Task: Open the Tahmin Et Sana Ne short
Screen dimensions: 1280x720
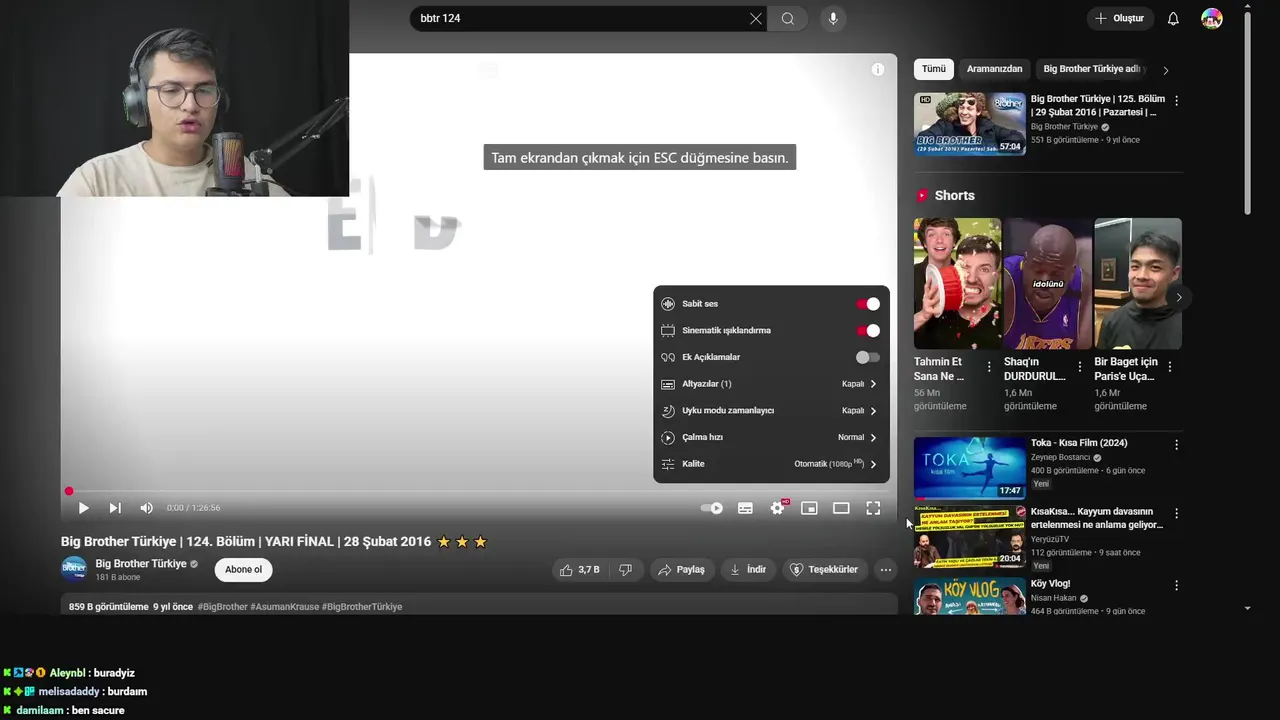Action: [x=957, y=283]
